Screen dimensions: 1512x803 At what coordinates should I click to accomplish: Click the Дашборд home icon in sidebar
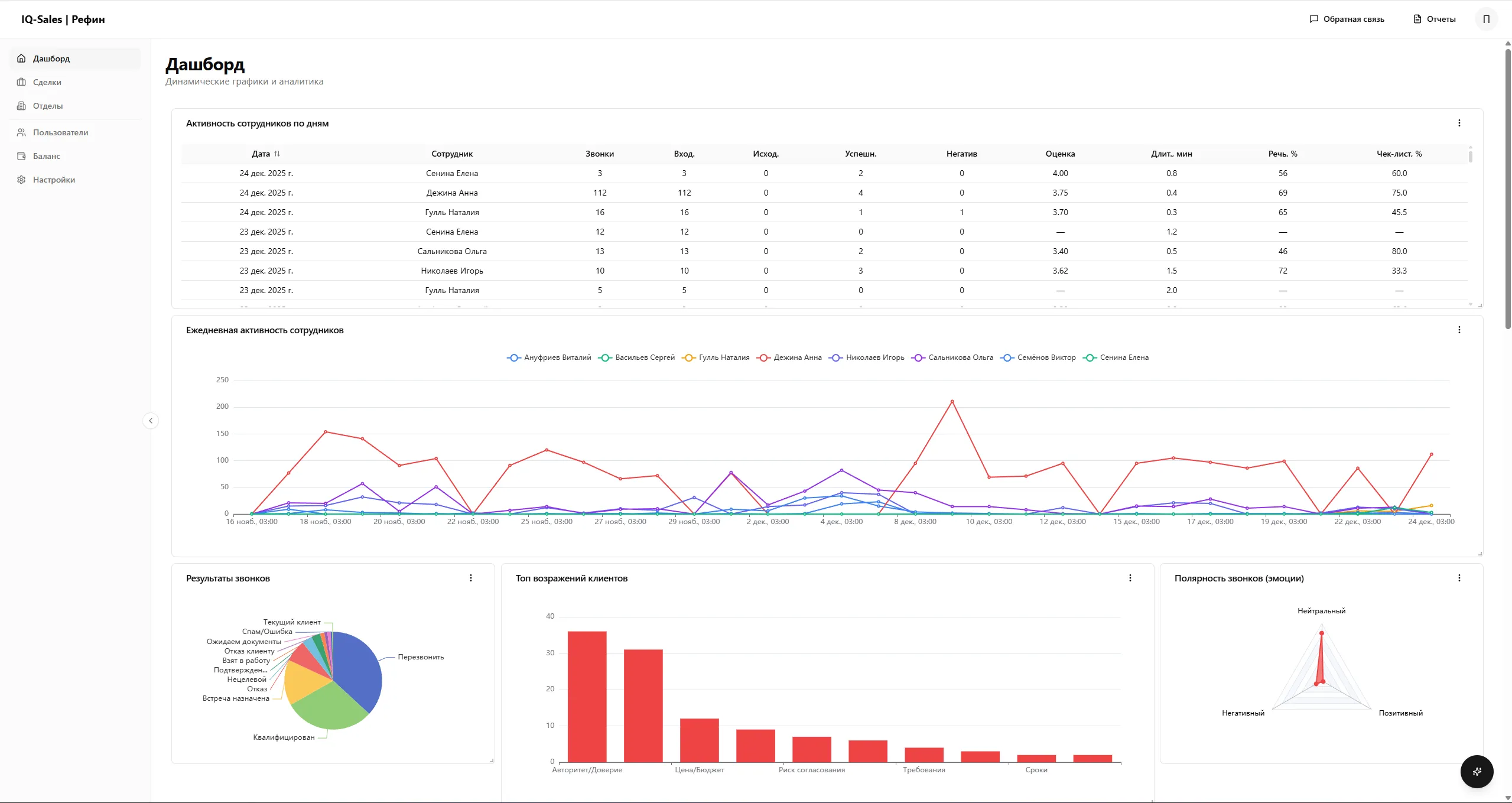(x=21, y=58)
